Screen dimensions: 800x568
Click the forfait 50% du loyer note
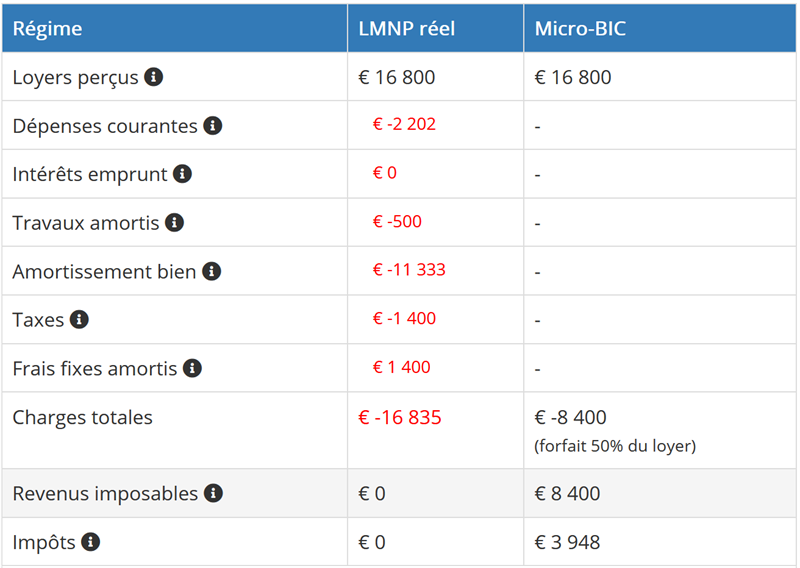(x=614, y=446)
